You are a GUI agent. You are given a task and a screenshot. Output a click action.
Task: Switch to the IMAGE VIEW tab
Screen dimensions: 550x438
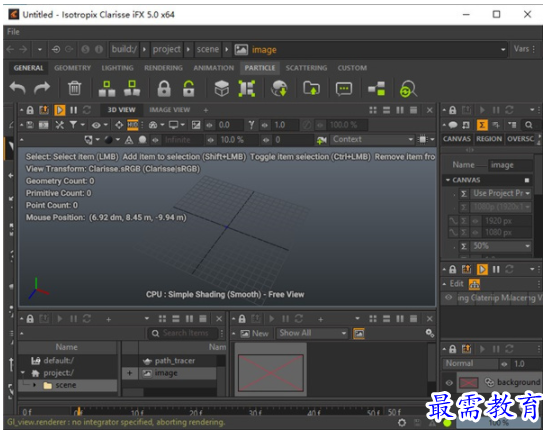(x=170, y=110)
